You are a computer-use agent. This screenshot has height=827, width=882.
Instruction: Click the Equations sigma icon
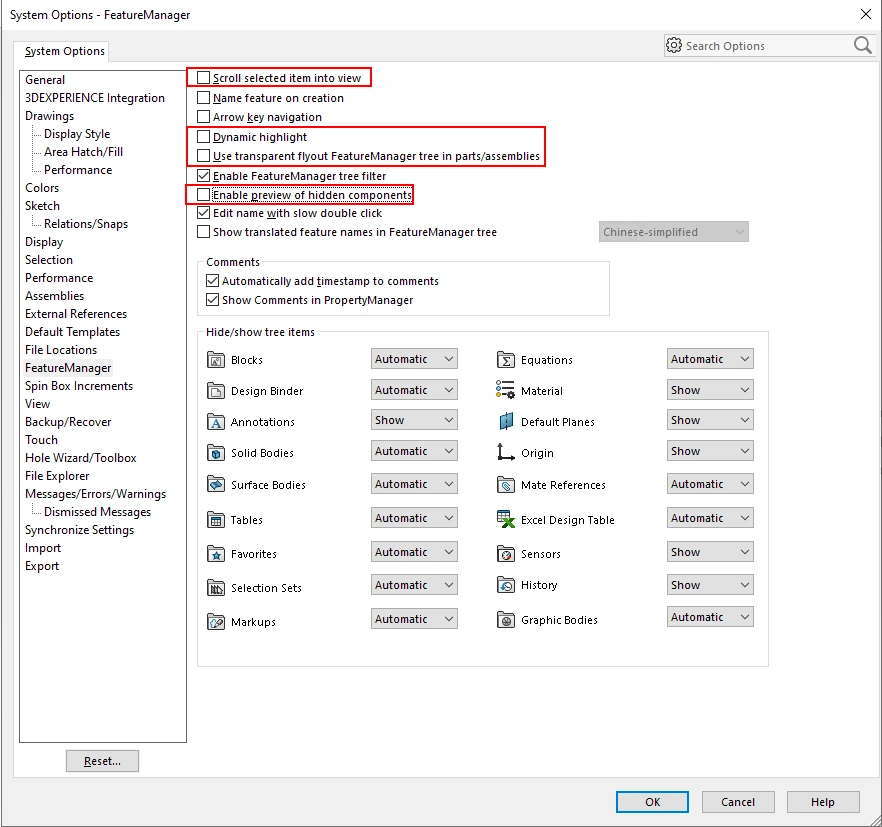pyautogui.click(x=506, y=360)
